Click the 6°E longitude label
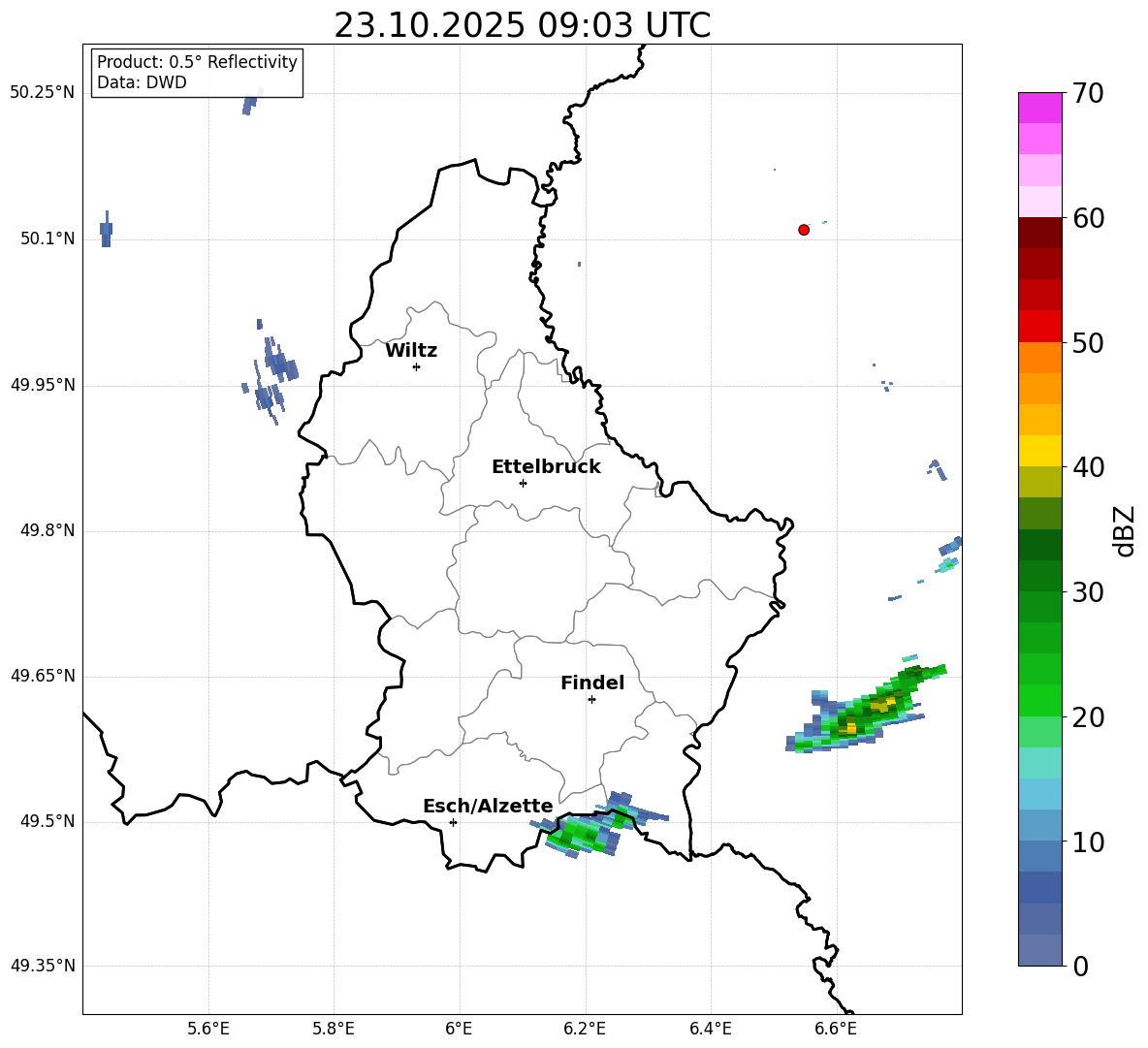The width and height of the screenshot is (1148, 1048). [x=459, y=1029]
